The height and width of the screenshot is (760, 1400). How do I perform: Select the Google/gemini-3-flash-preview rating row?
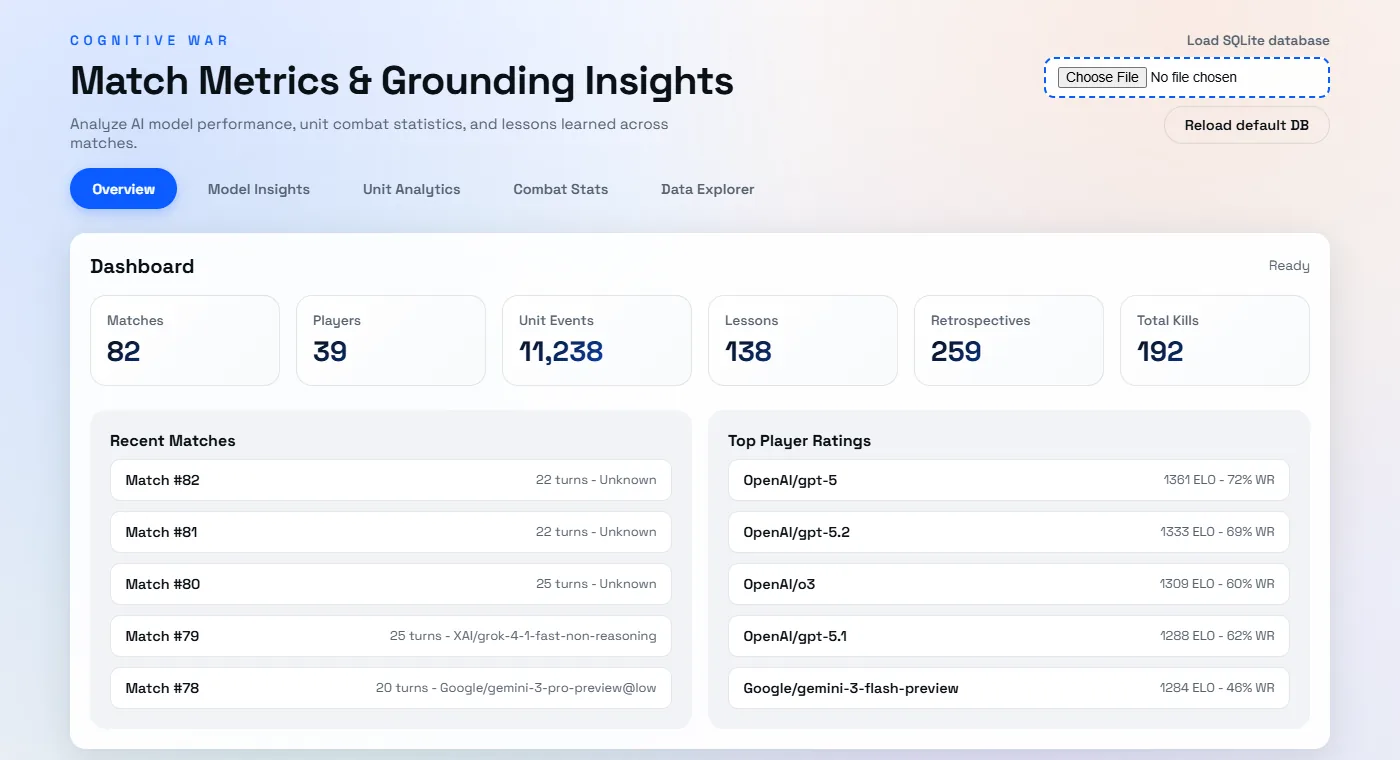1009,688
